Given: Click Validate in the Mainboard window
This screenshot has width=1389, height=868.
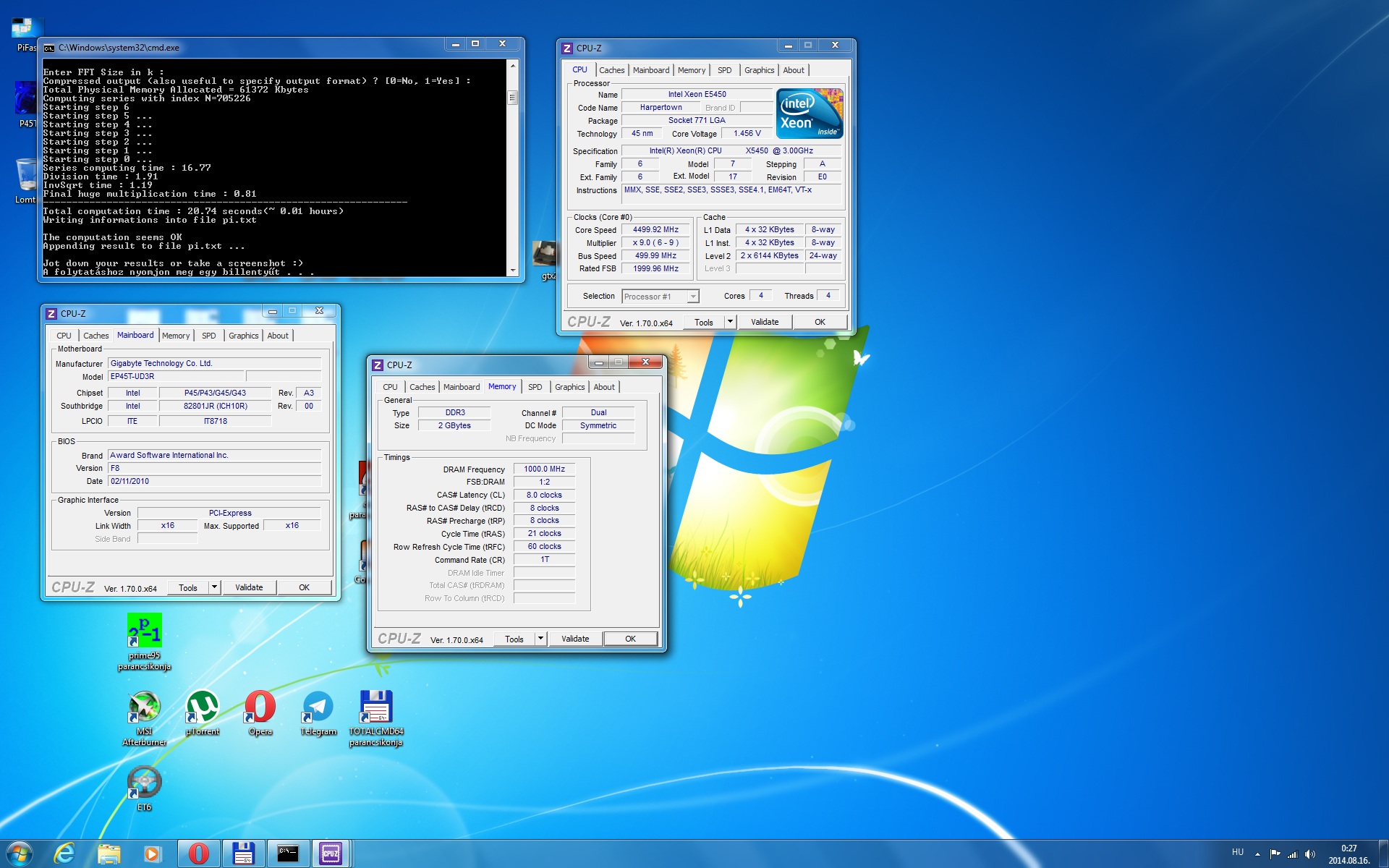Looking at the screenshot, I should point(249,587).
